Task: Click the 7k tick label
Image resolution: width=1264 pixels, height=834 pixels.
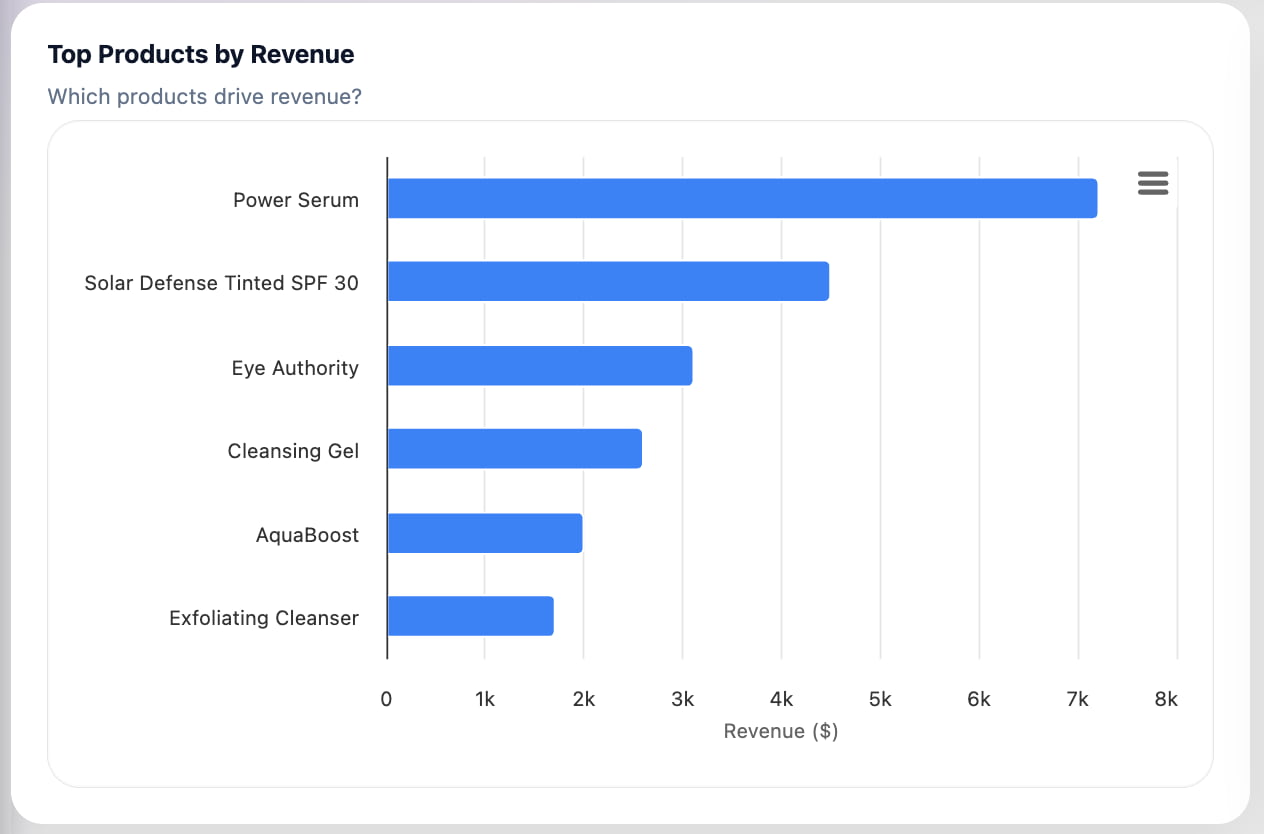Action: (x=1078, y=699)
